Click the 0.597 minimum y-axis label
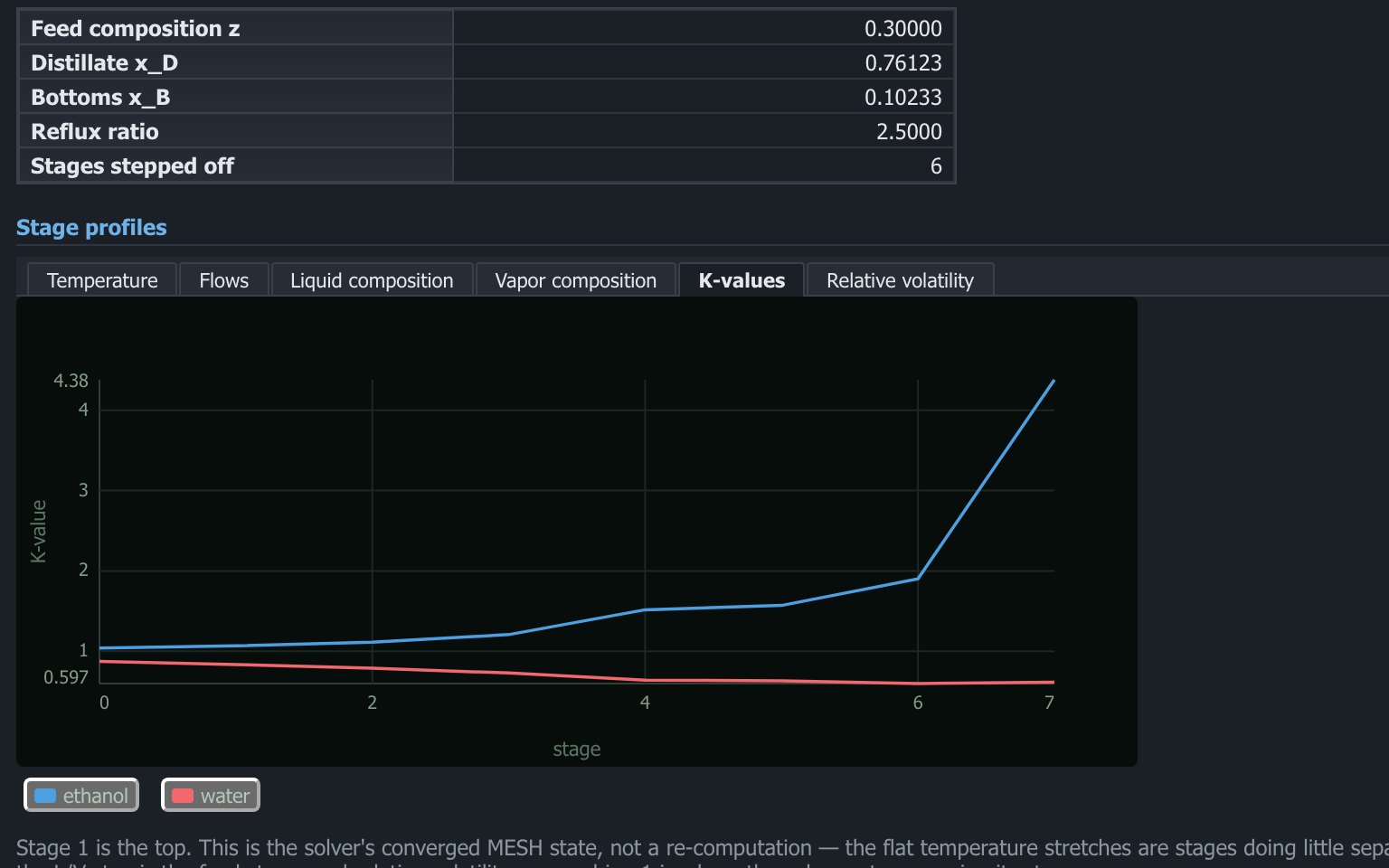This screenshot has width=1389, height=868. coord(66,677)
